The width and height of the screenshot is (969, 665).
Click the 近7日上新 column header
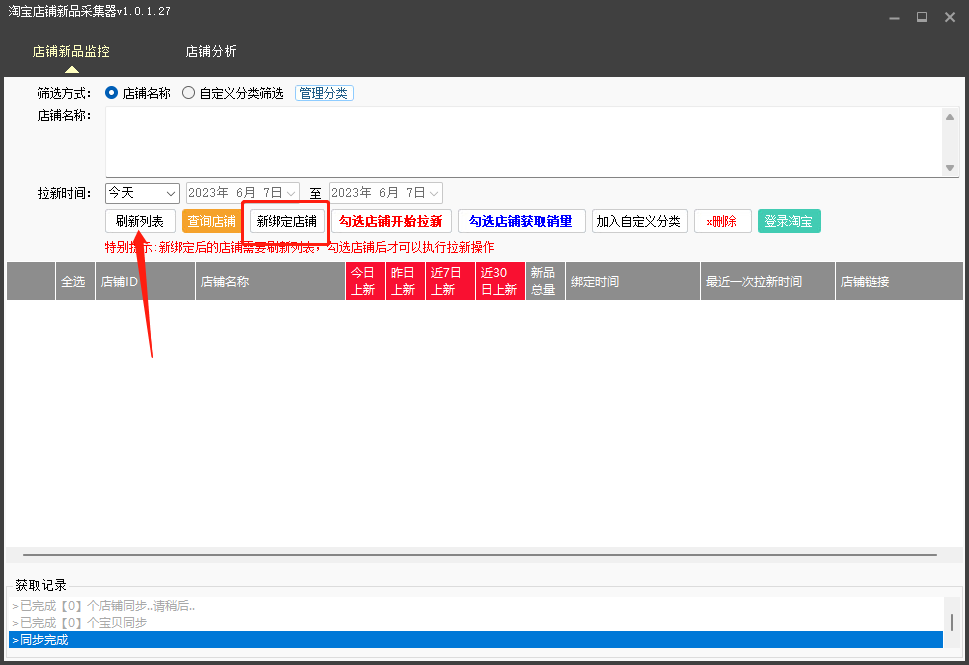pos(450,281)
